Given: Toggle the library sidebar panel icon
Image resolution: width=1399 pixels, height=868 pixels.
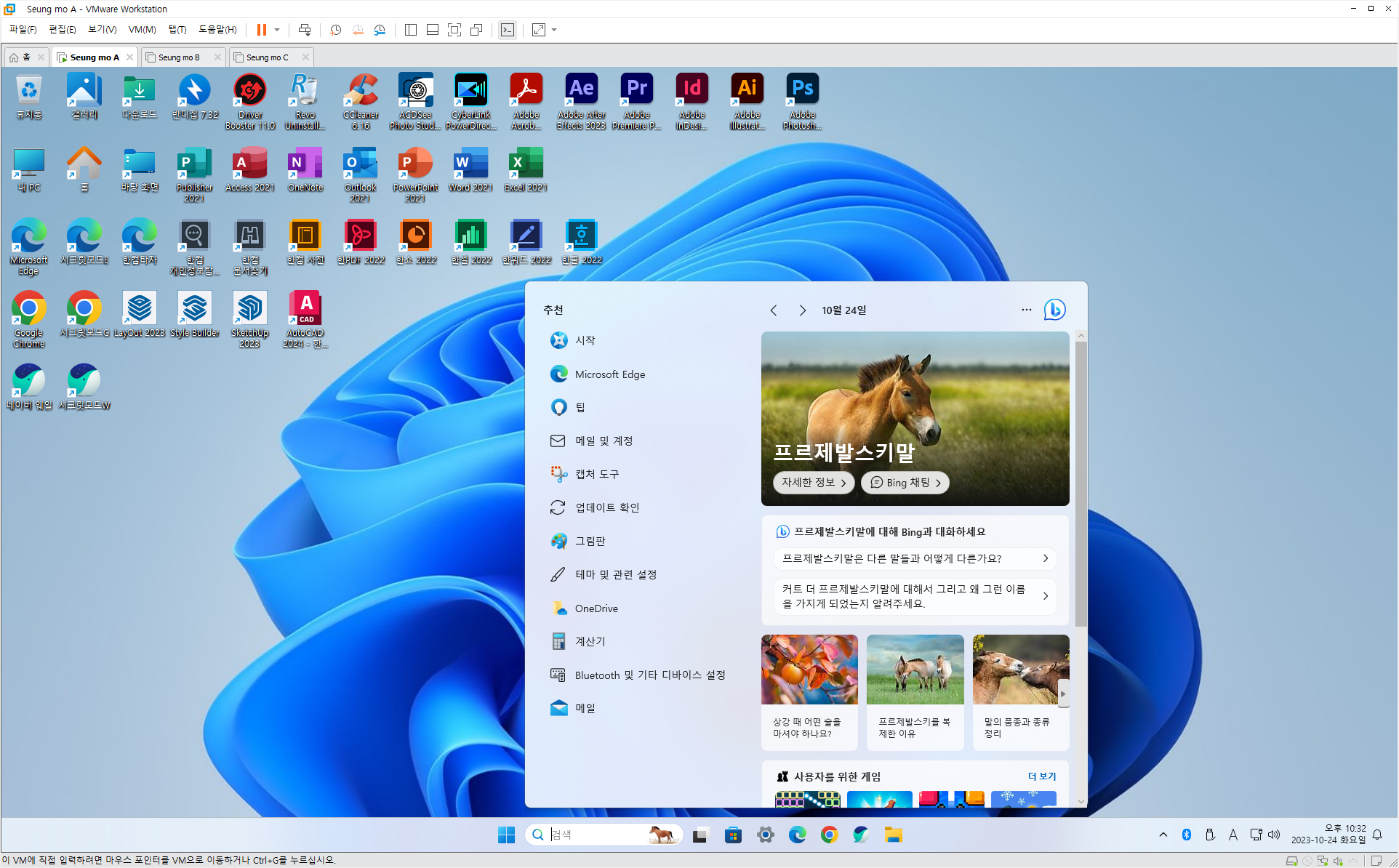Looking at the screenshot, I should 411,30.
